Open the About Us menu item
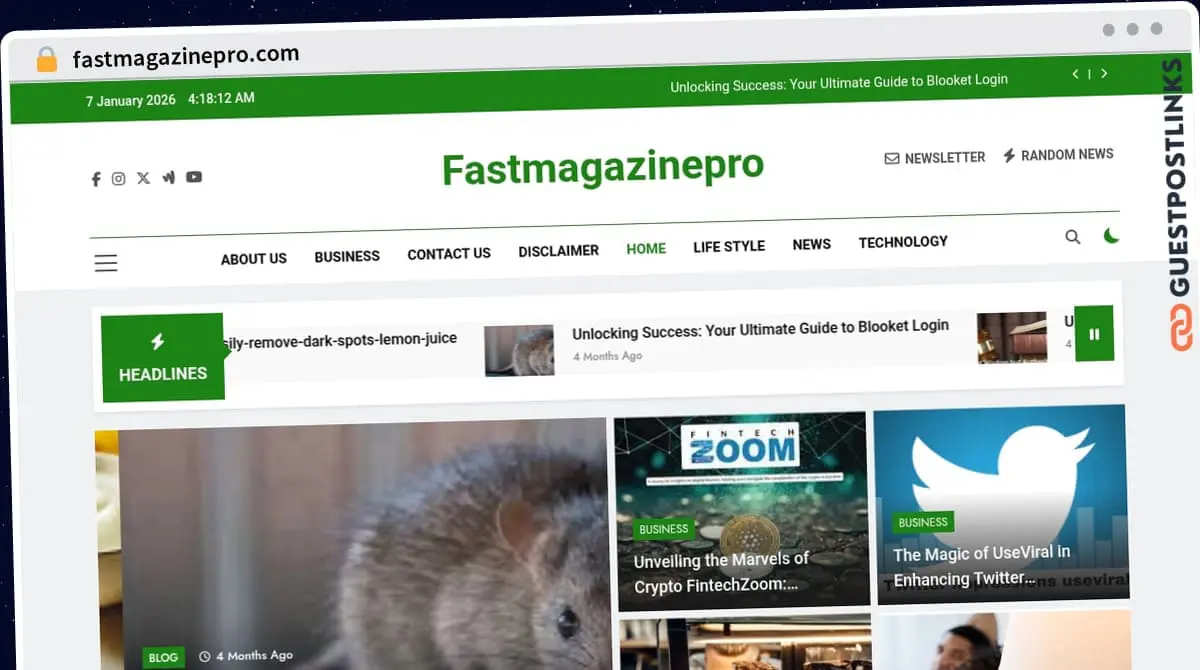Viewport: 1200px width, 670px height. pyautogui.click(x=254, y=259)
